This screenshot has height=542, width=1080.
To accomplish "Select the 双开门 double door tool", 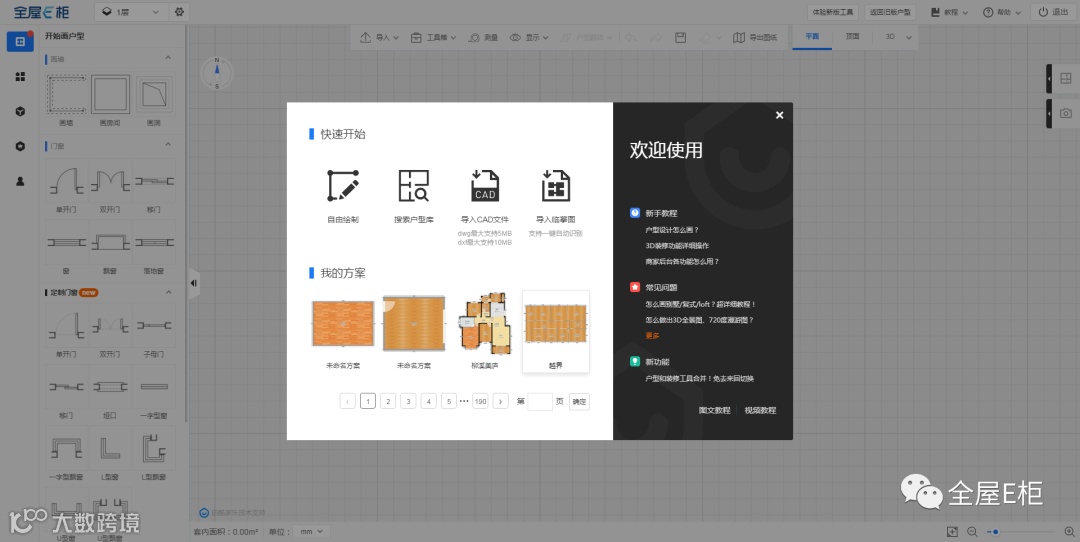I will click(x=110, y=187).
